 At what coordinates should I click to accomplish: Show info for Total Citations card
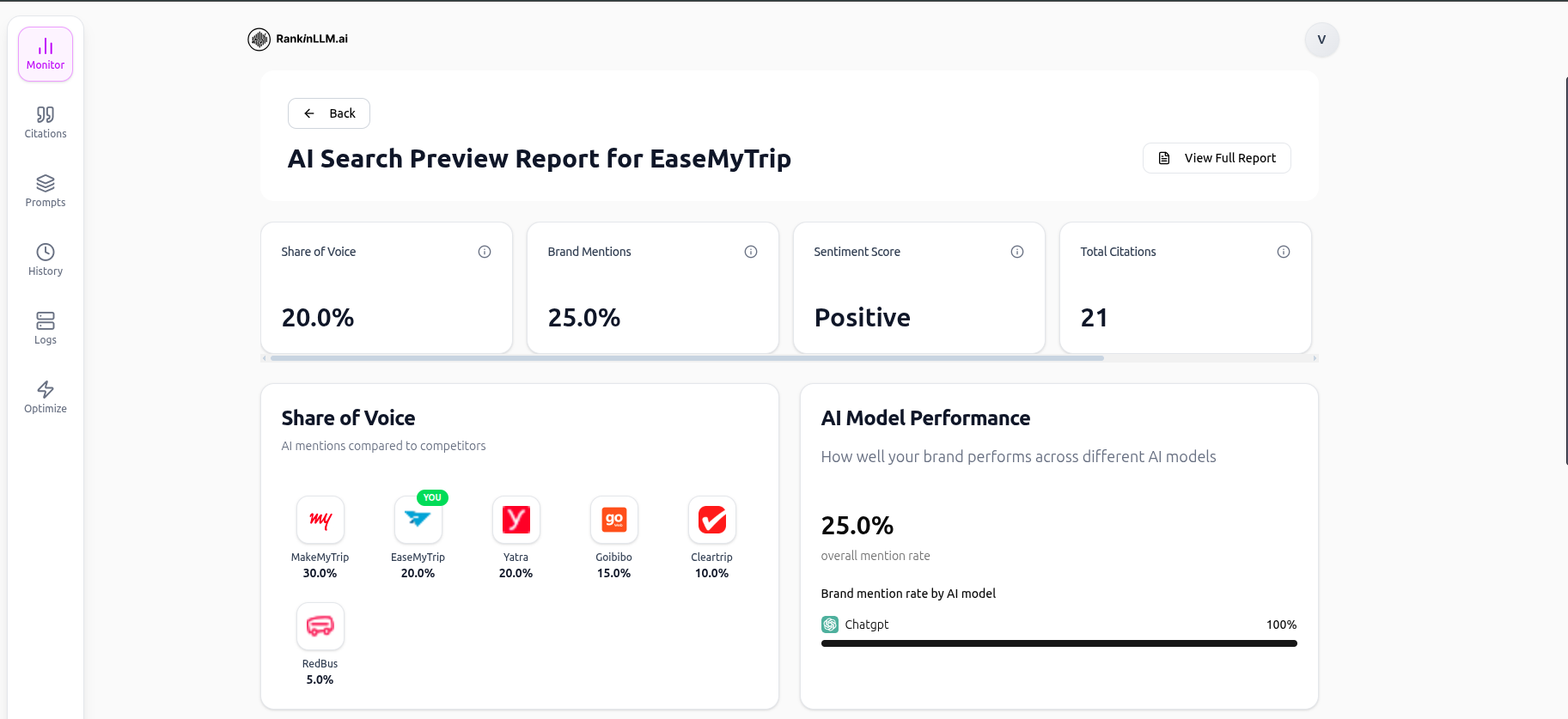(1284, 252)
